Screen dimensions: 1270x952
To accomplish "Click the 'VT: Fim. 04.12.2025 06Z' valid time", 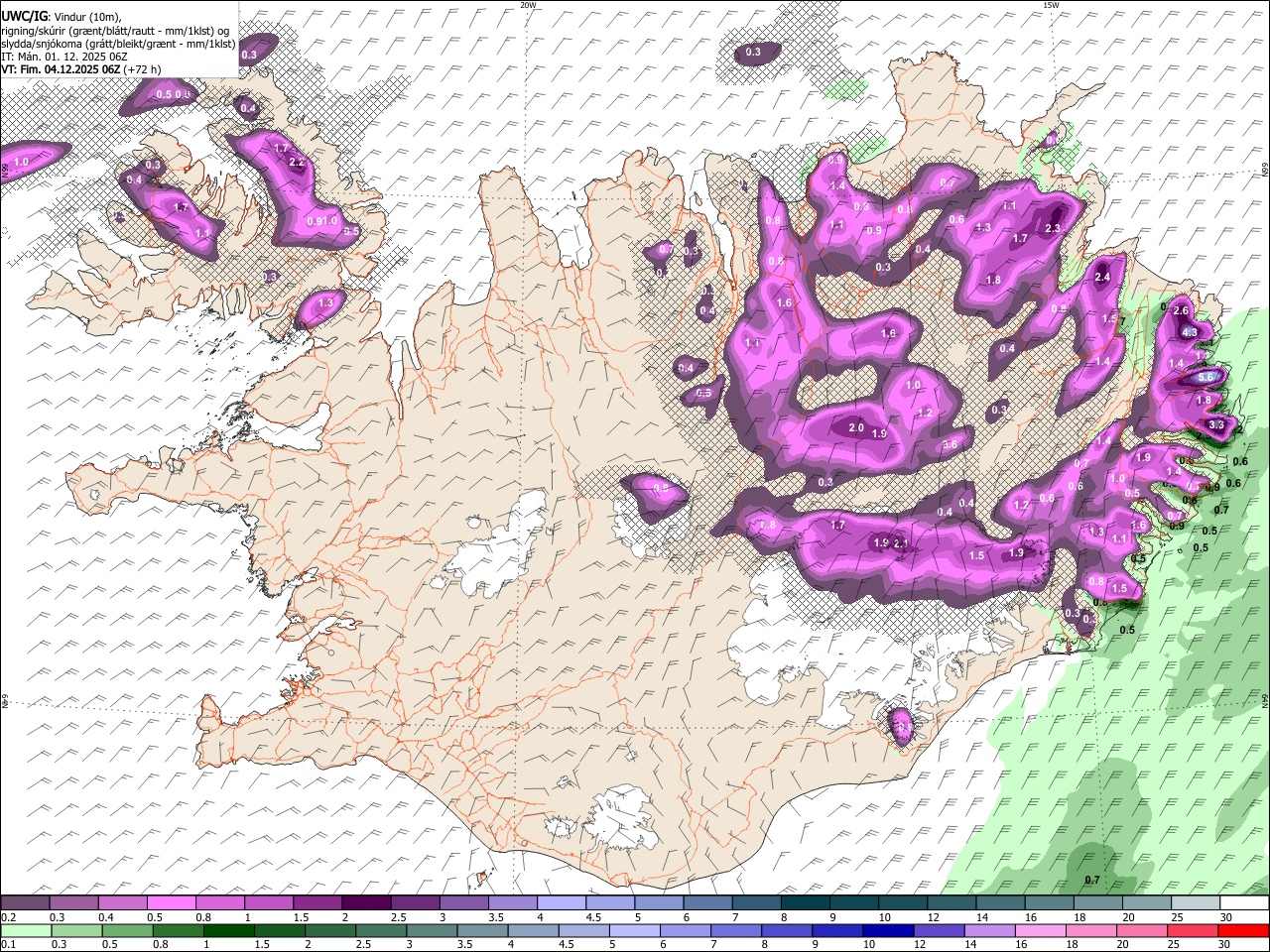I will tap(61, 69).
